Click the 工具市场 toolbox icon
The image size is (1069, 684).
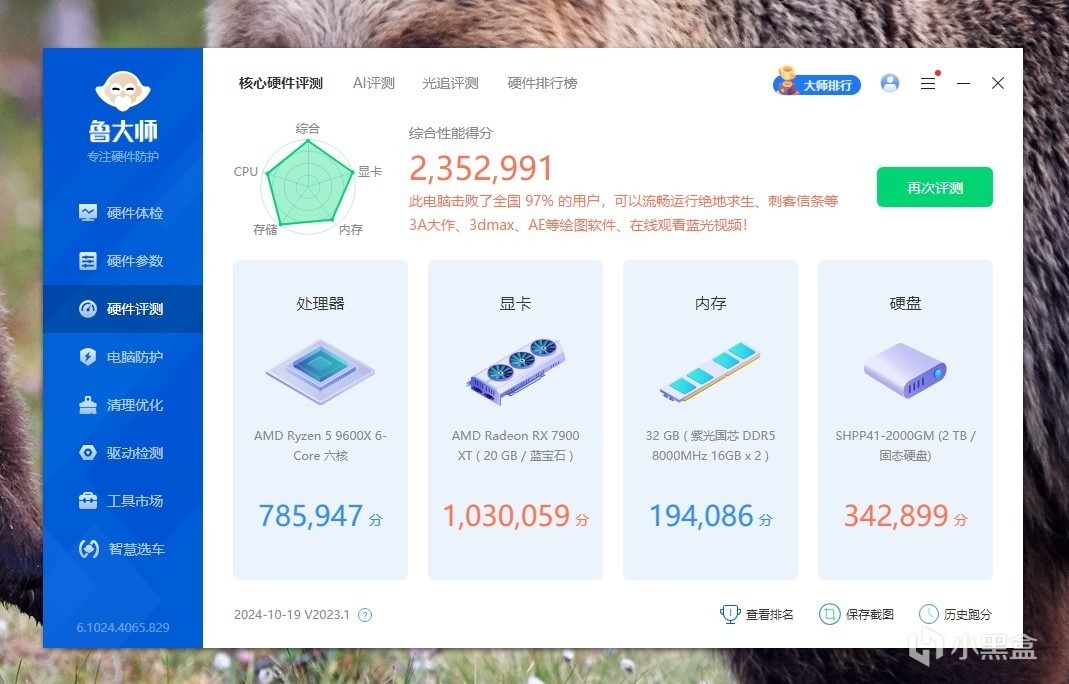pos(88,501)
